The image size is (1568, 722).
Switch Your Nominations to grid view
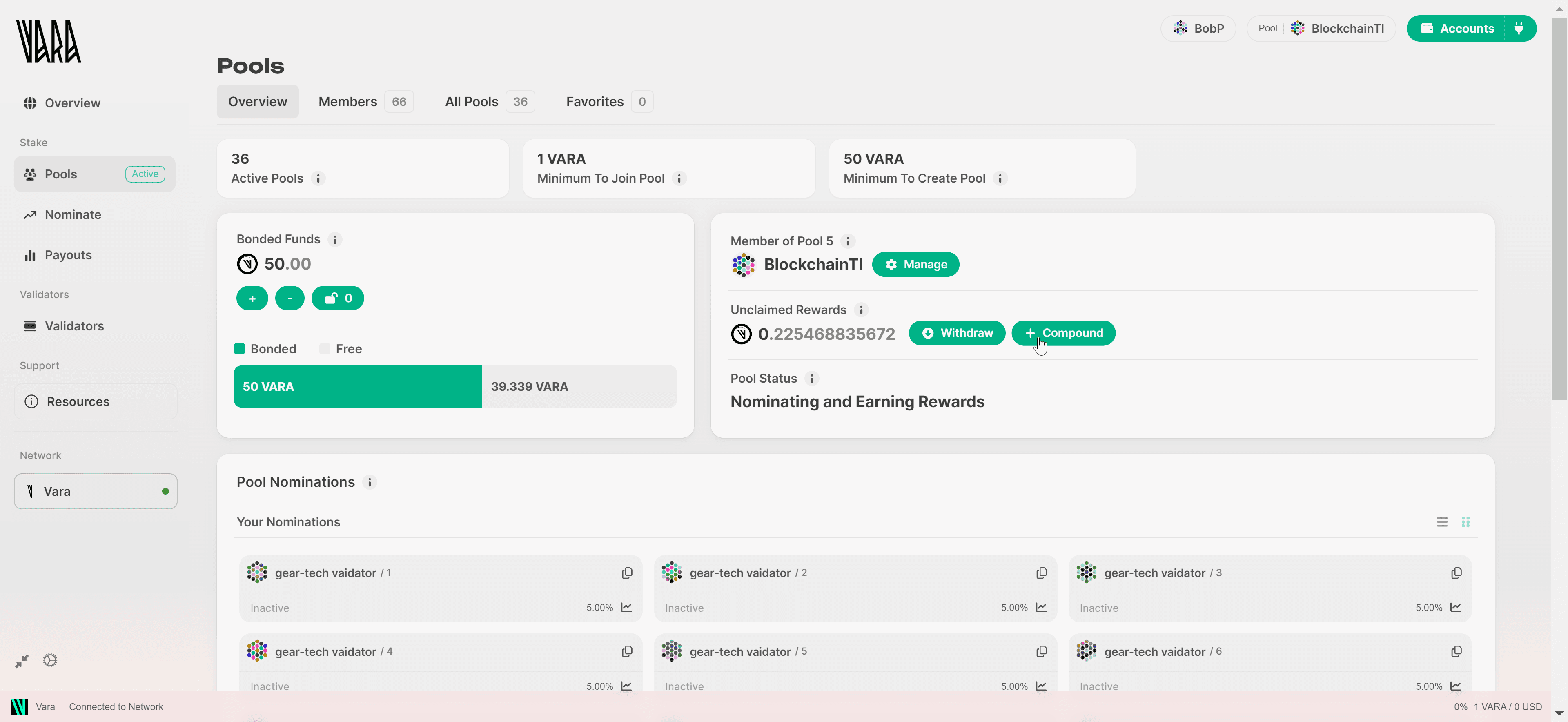tap(1466, 522)
